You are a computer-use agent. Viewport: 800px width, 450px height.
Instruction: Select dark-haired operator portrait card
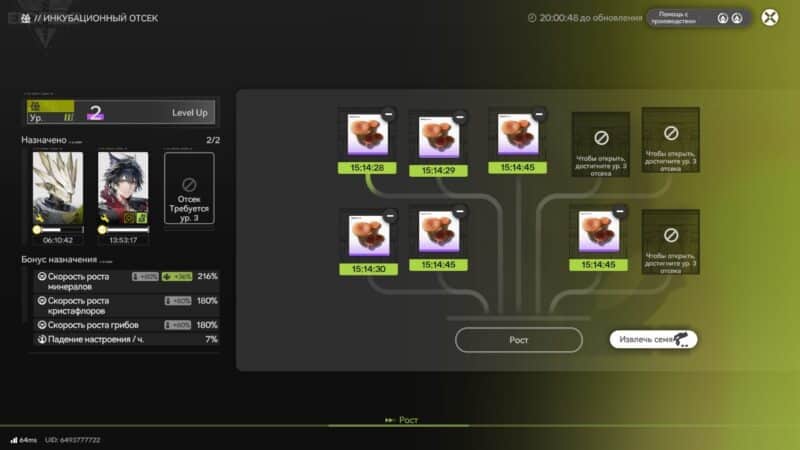pyautogui.click(x=123, y=186)
